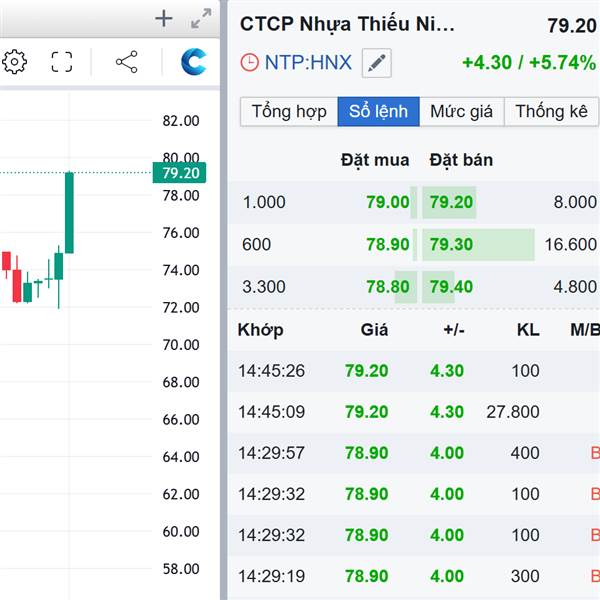This screenshot has height=600, width=600.
Task: Select the 14:45:26 matched trade row
Action: coord(414,371)
